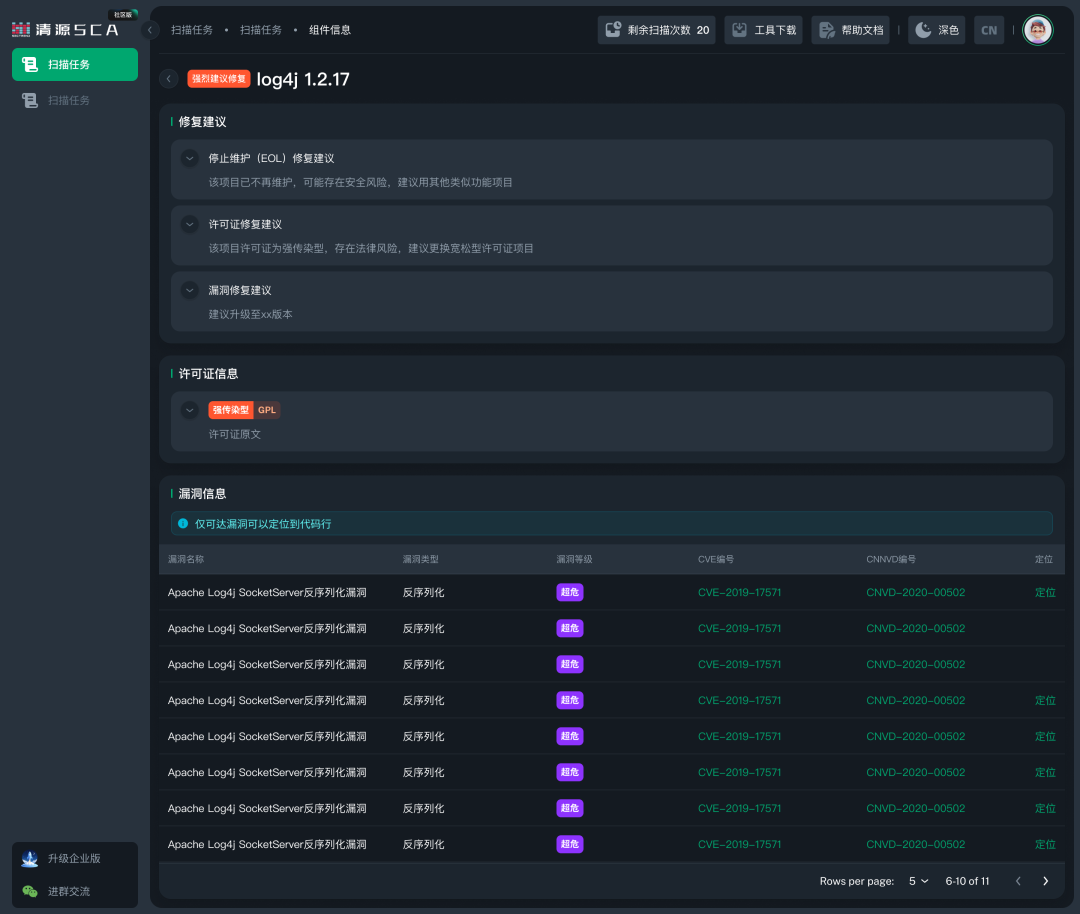Image resolution: width=1080 pixels, height=914 pixels.
Task: Expand the 许可证修复建议 section
Action: tap(189, 225)
